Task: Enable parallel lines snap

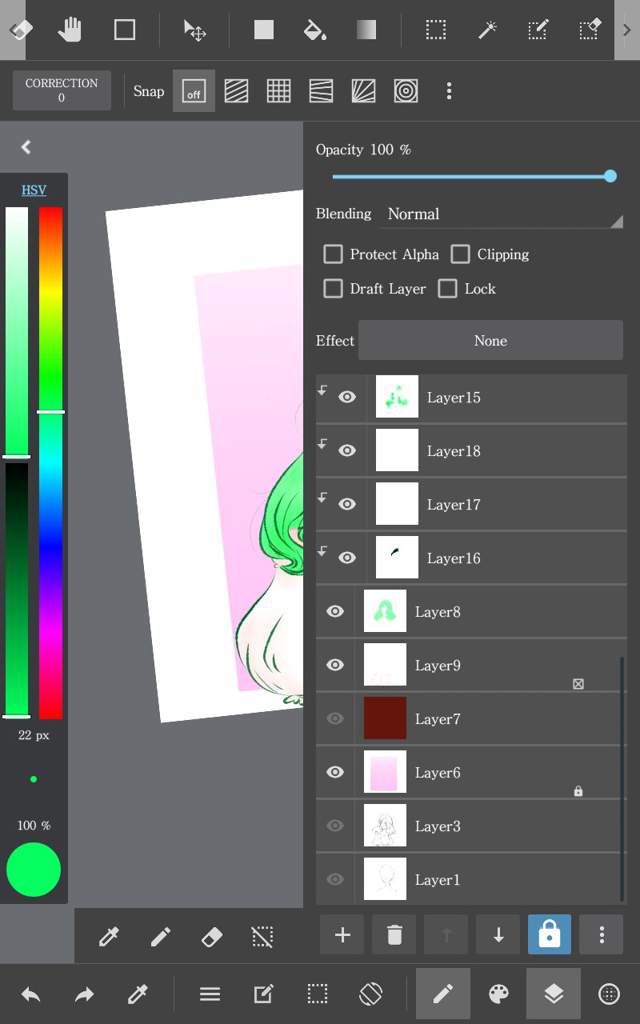Action: tap(236, 91)
